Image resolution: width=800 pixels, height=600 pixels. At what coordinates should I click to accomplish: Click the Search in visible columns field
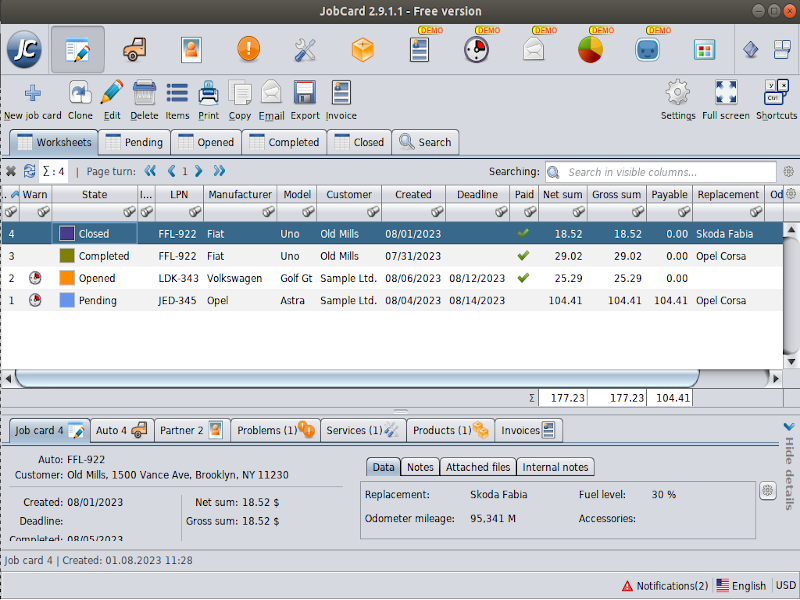[x=661, y=172]
